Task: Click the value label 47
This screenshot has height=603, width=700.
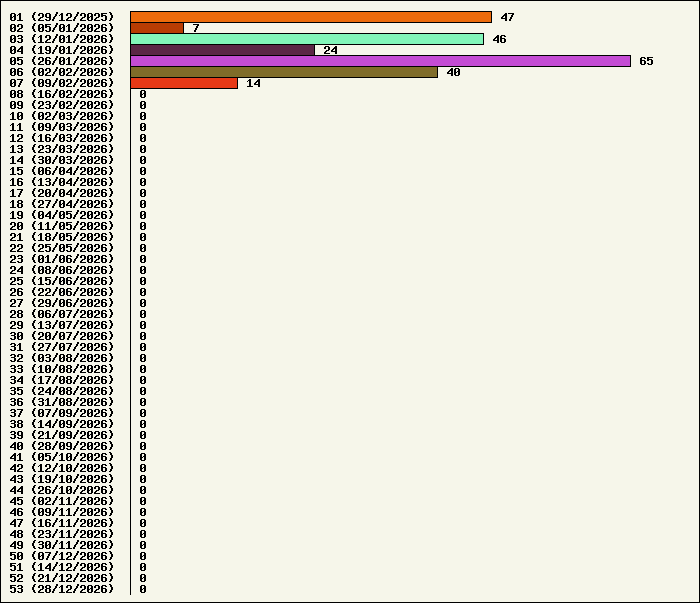Action: (x=507, y=17)
